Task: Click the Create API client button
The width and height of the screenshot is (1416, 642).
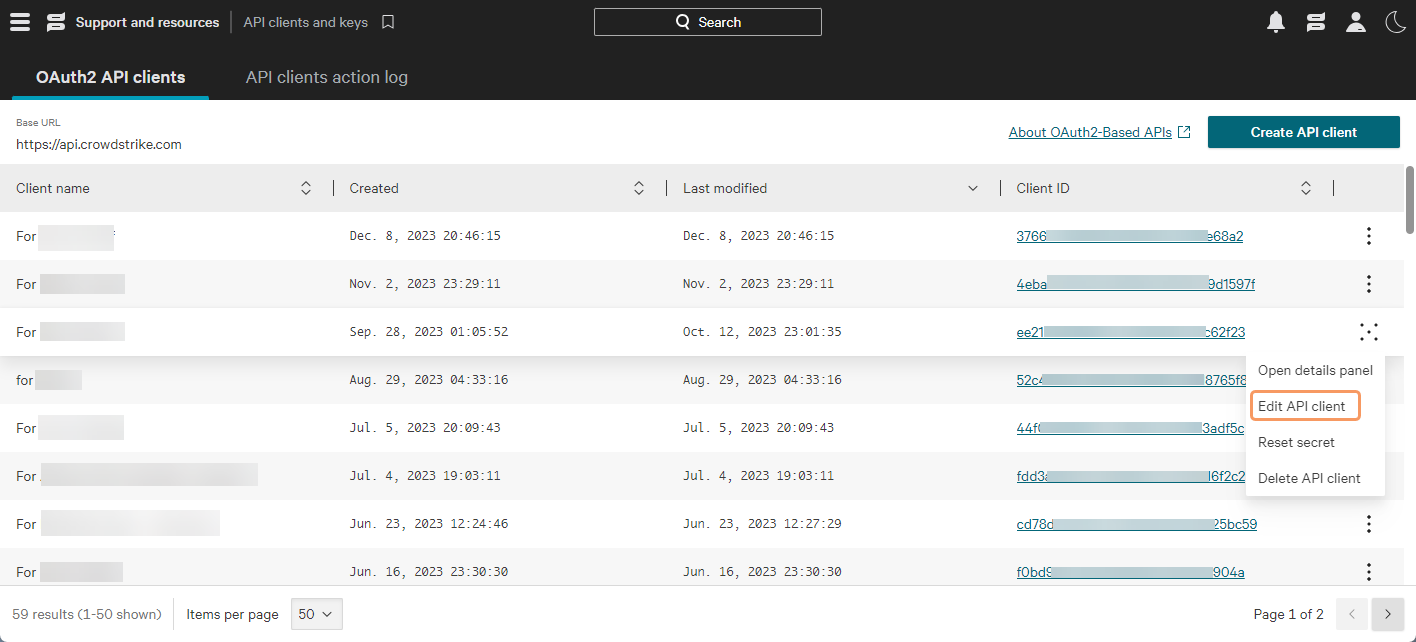Action: [x=1303, y=132]
